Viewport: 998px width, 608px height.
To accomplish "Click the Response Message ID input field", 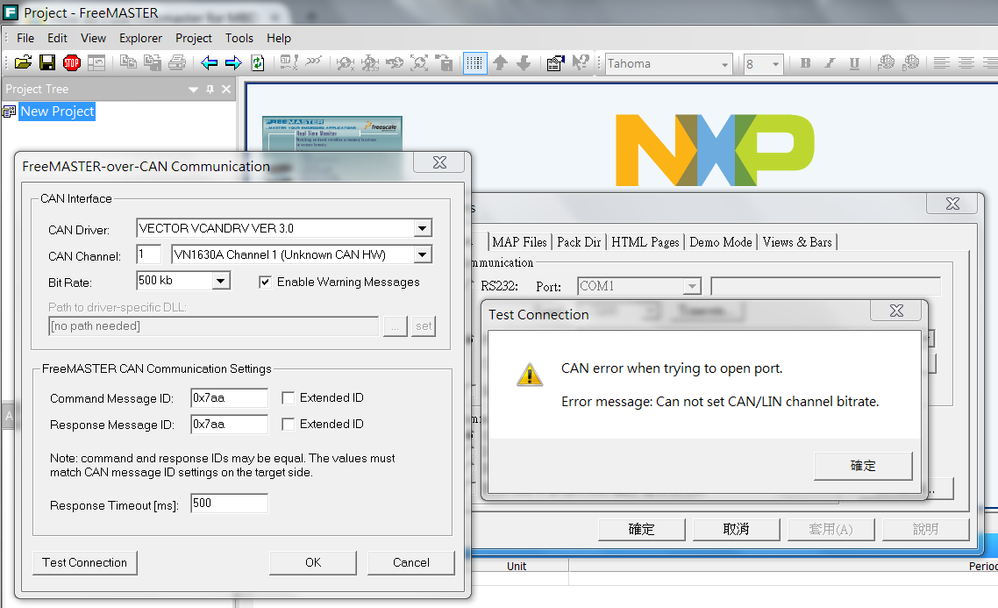I will [x=229, y=424].
